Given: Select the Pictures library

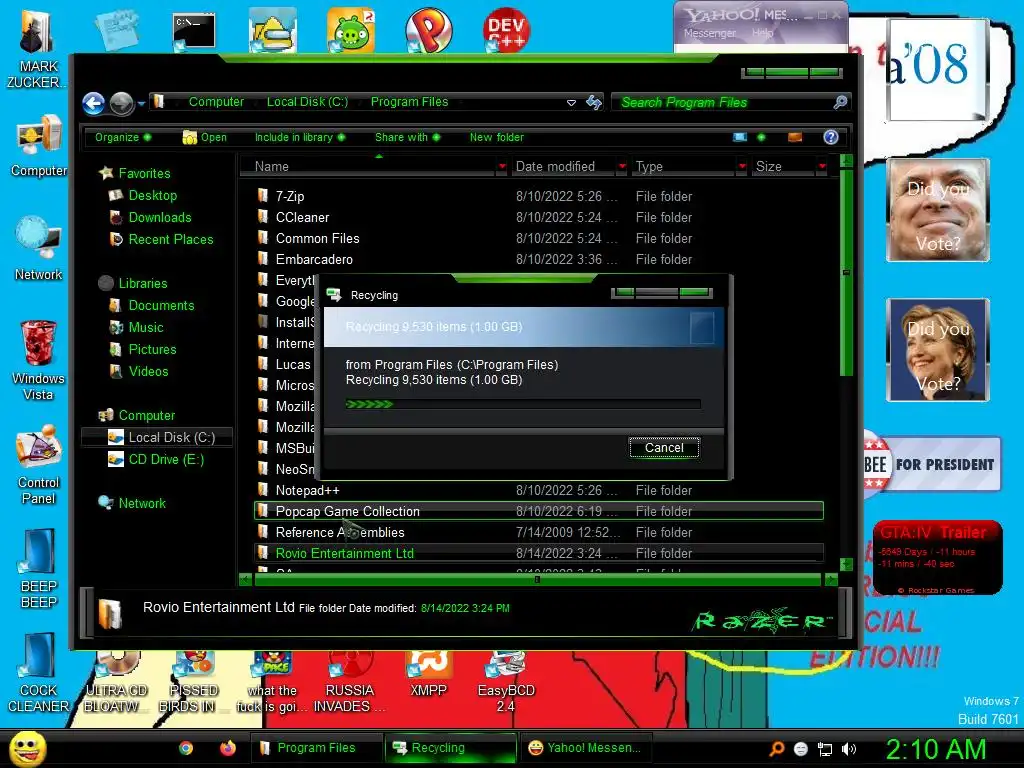Looking at the screenshot, I should [152, 349].
